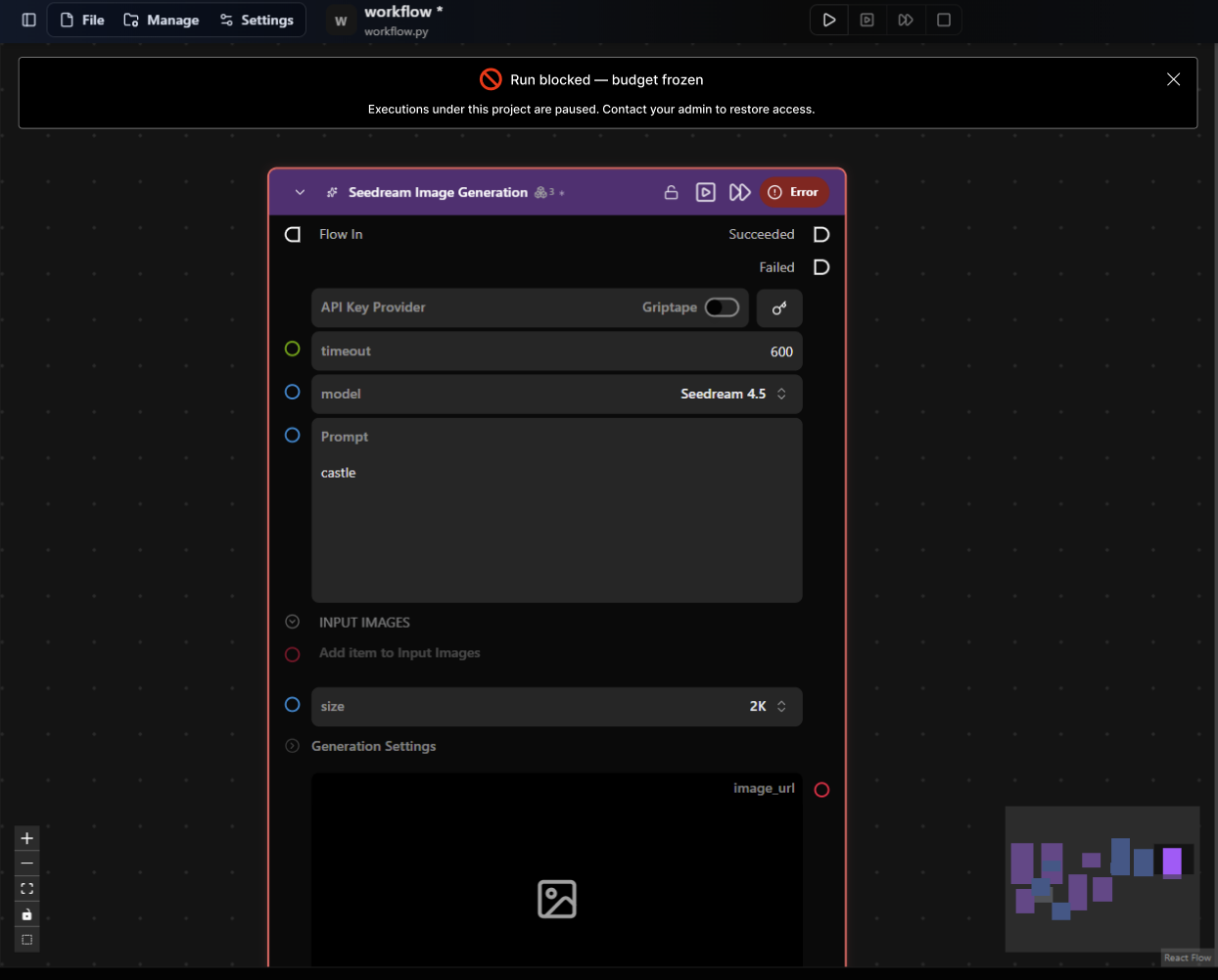Image resolution: width=1218 pixels, height=980 pixels.
Task: Click the Failed output port
Action: (821, 267)
